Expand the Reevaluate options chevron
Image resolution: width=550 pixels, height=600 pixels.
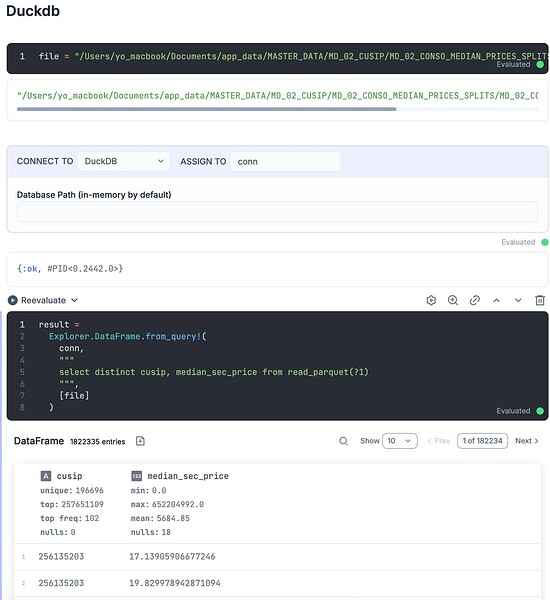(x=74, y=300)
